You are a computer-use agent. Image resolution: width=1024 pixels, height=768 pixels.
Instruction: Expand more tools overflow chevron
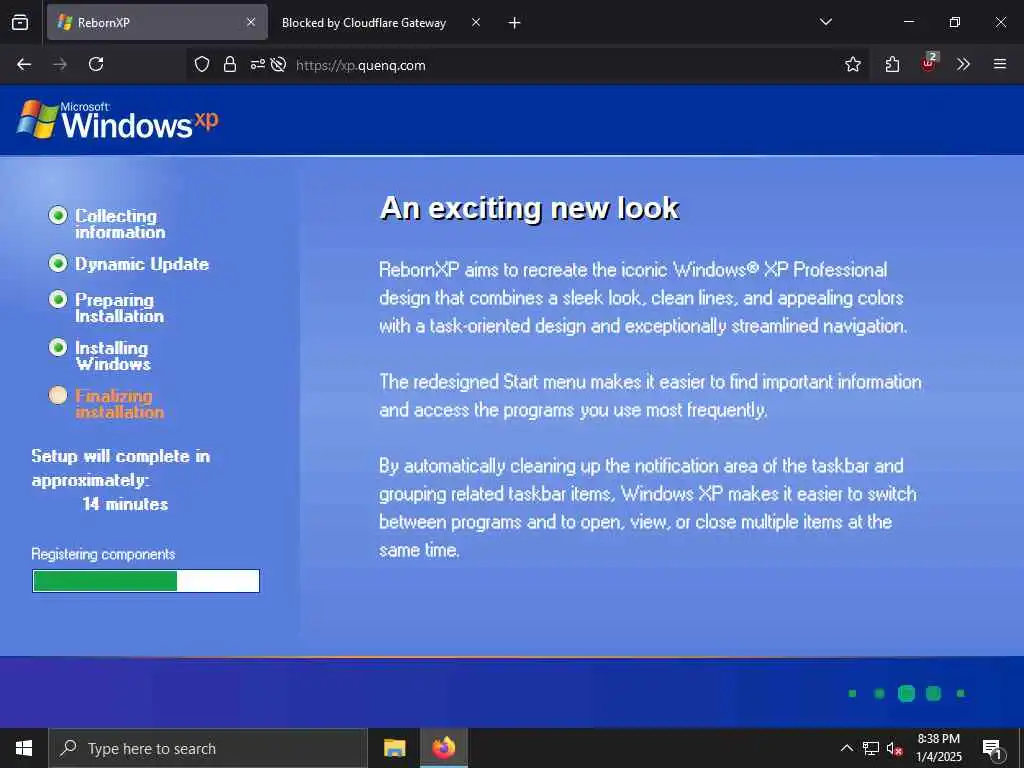click(963, 64)
